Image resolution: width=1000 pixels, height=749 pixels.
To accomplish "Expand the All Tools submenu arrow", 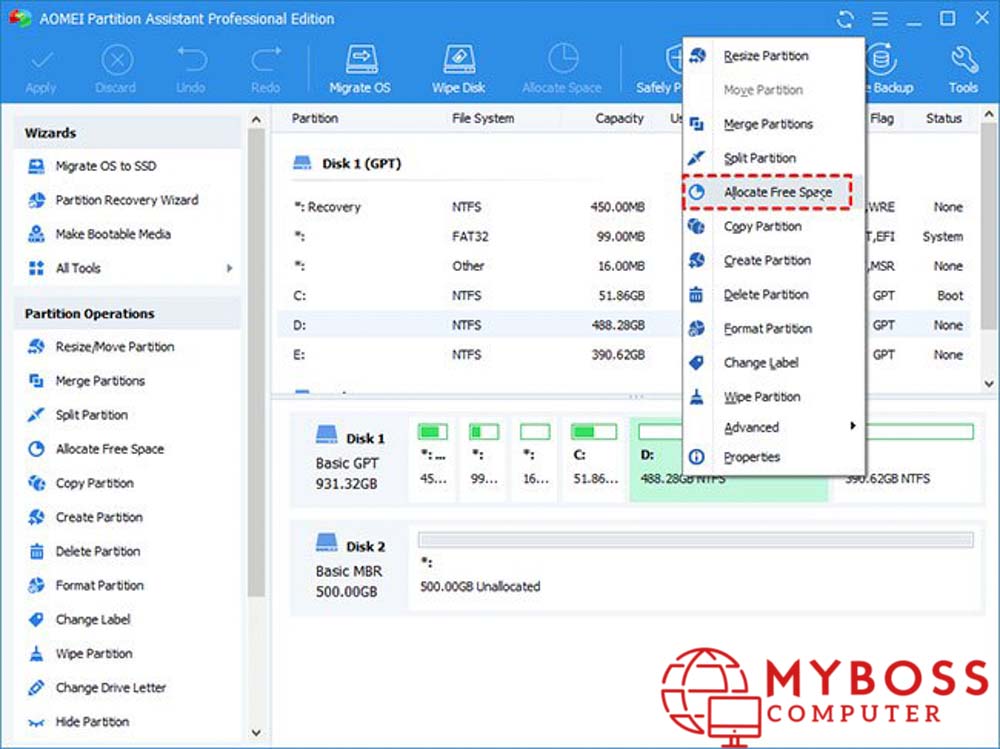I will [230, 268].
